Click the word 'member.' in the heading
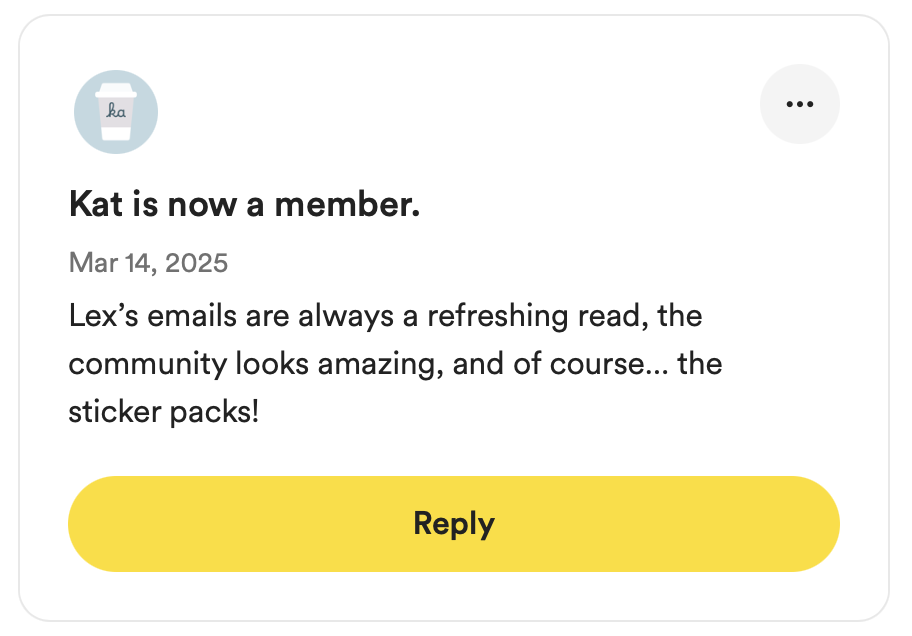 point(347,204)
